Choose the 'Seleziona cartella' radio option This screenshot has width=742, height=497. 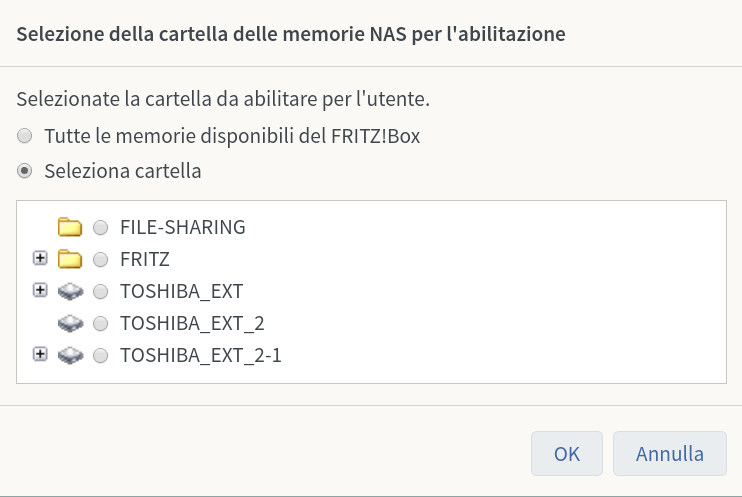[x=25, y=171]
